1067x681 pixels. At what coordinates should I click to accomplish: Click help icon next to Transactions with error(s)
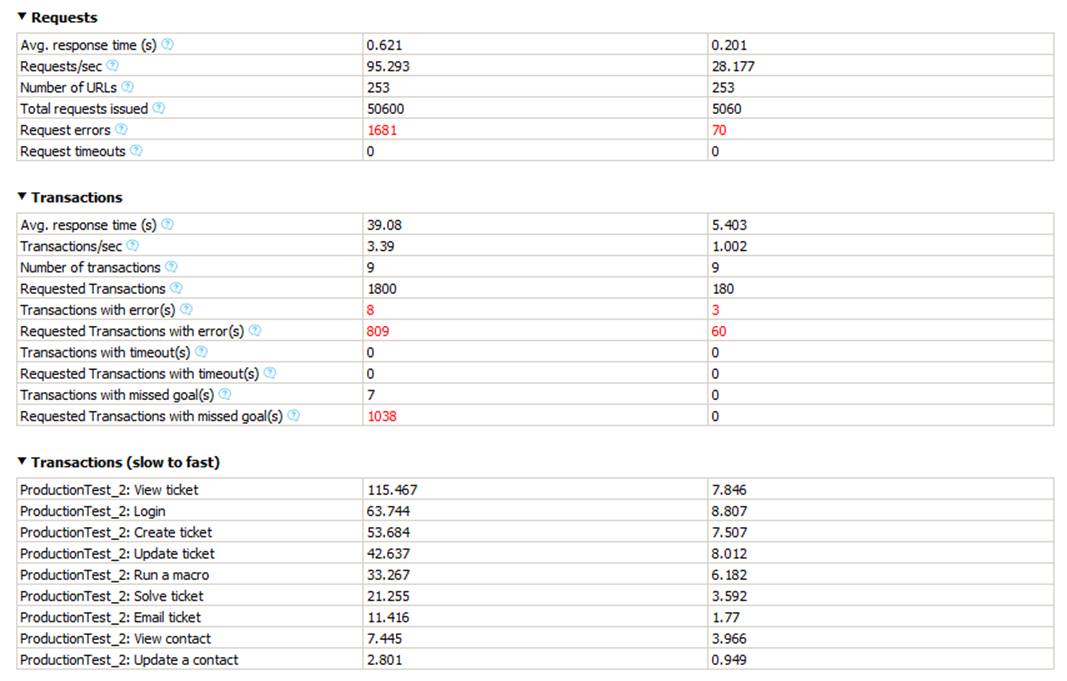coord(186,310)
